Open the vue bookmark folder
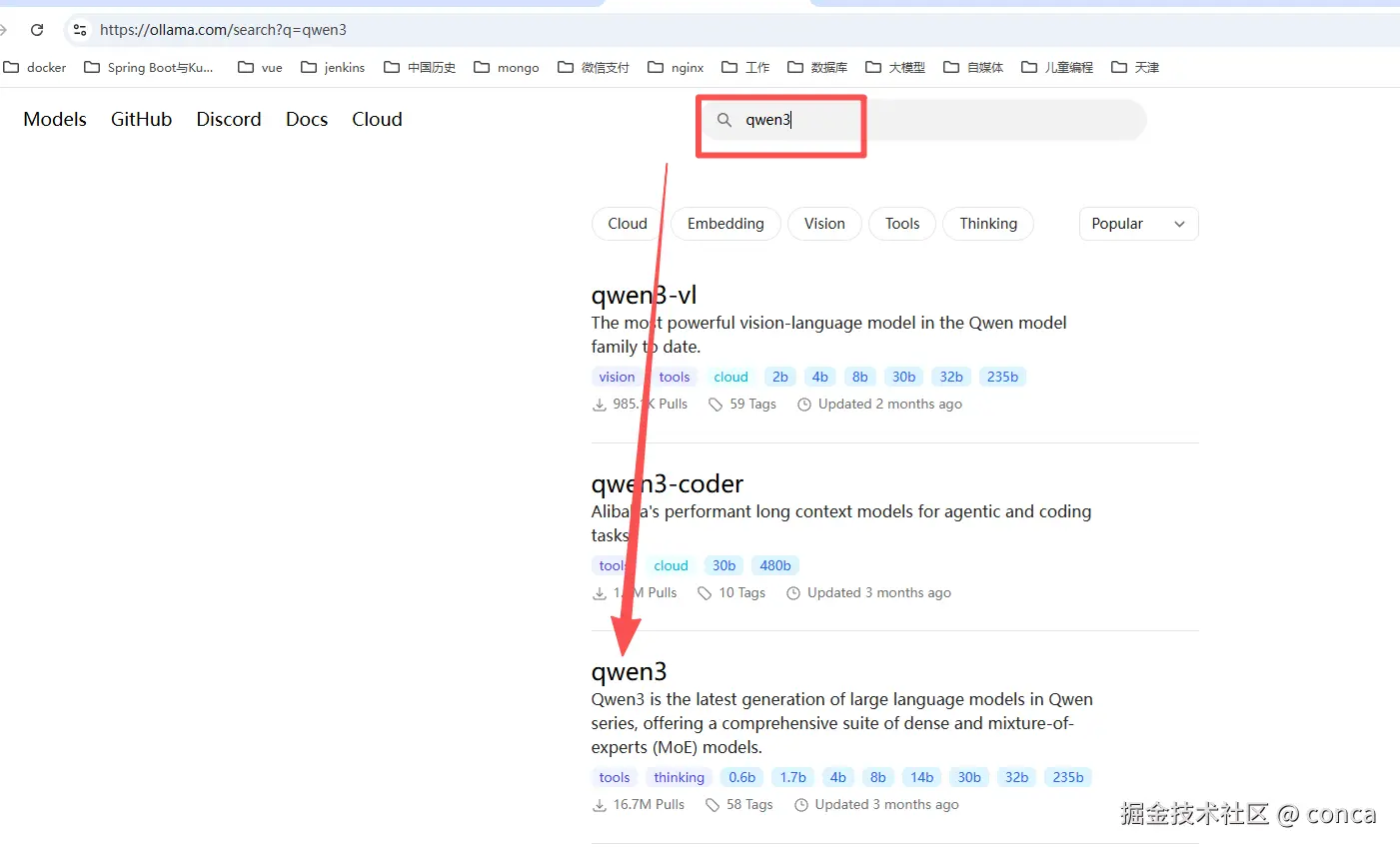 click(x=260, y=67)
